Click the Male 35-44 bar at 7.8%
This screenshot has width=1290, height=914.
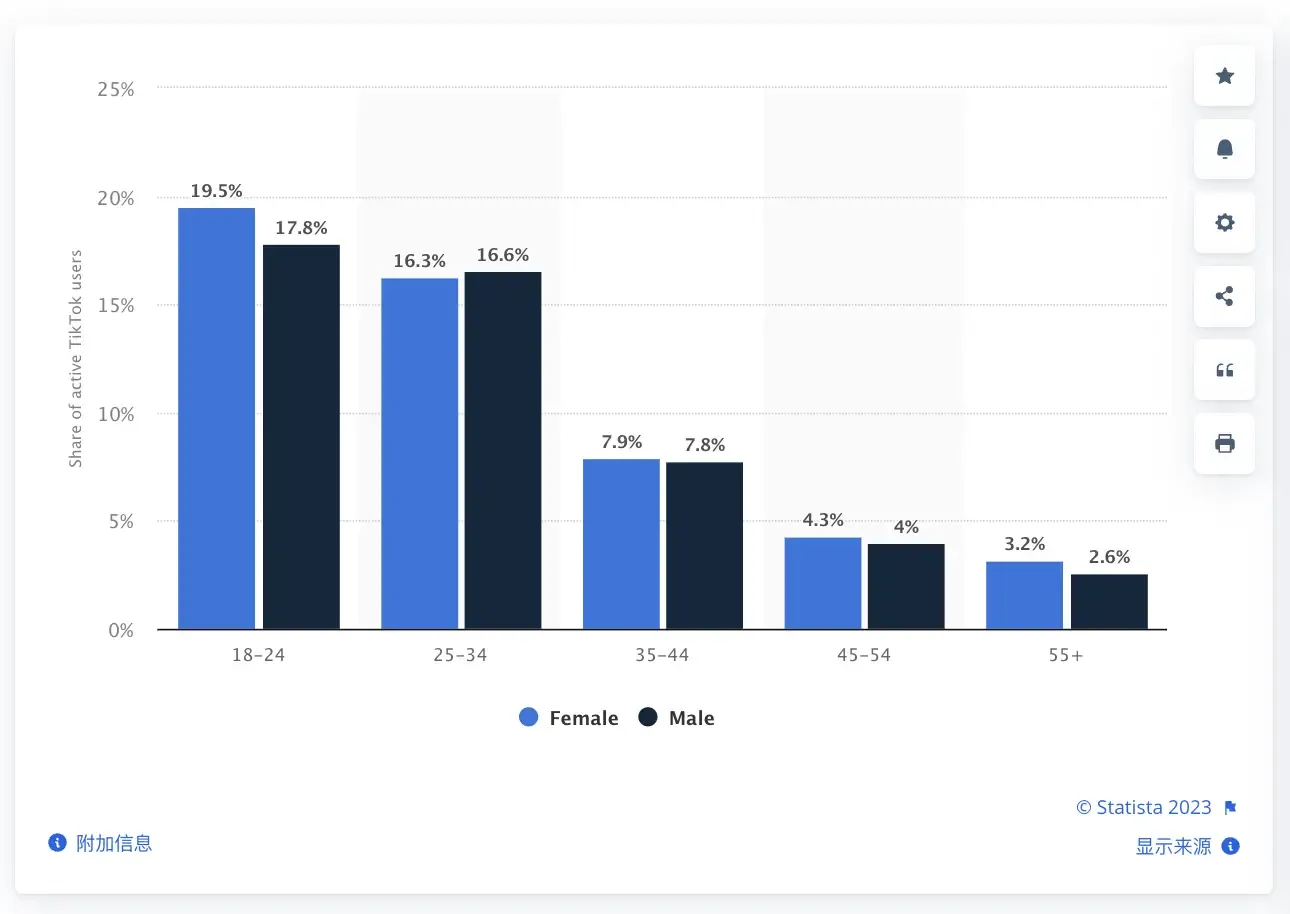click(705, 546)
